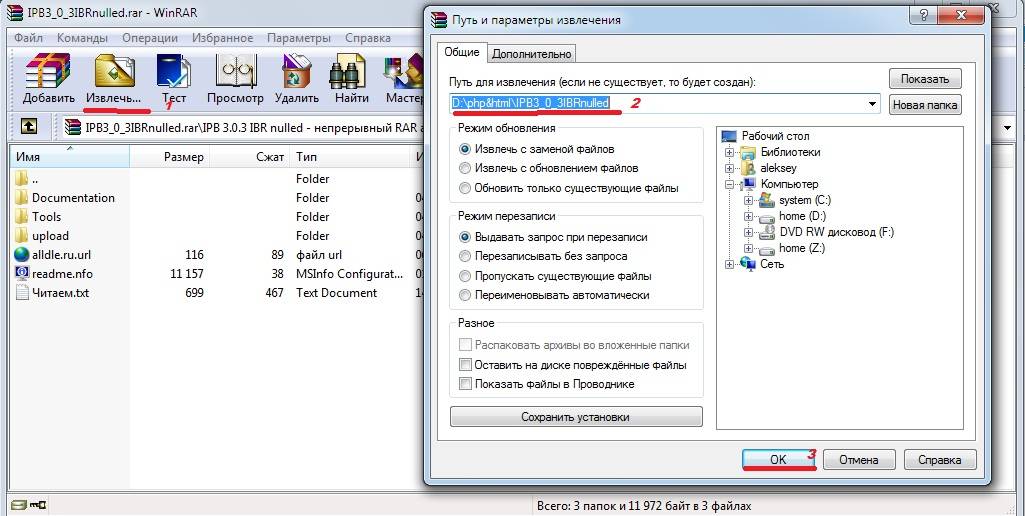Select Рабочий стол in folder tree
This screenshot has width=1025, height=516.
[775, 136]
